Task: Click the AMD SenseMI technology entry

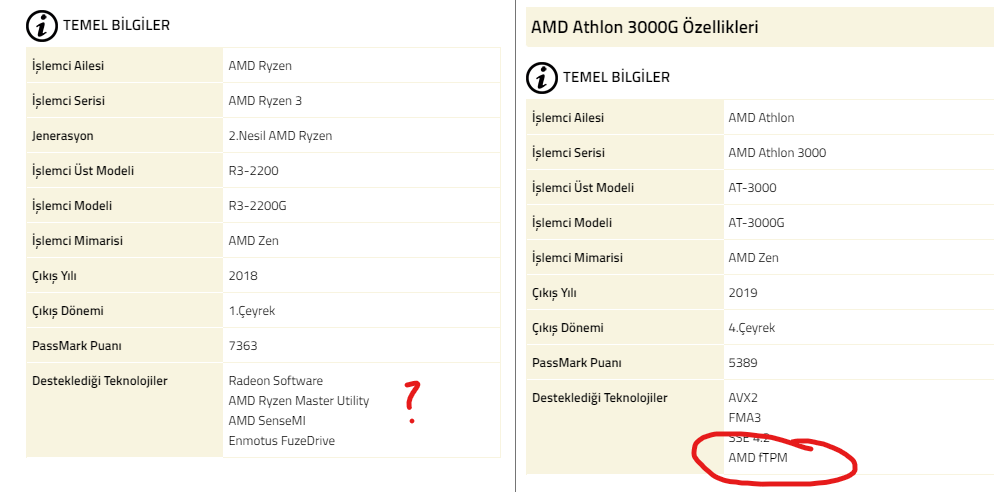Action: point(266,421)
